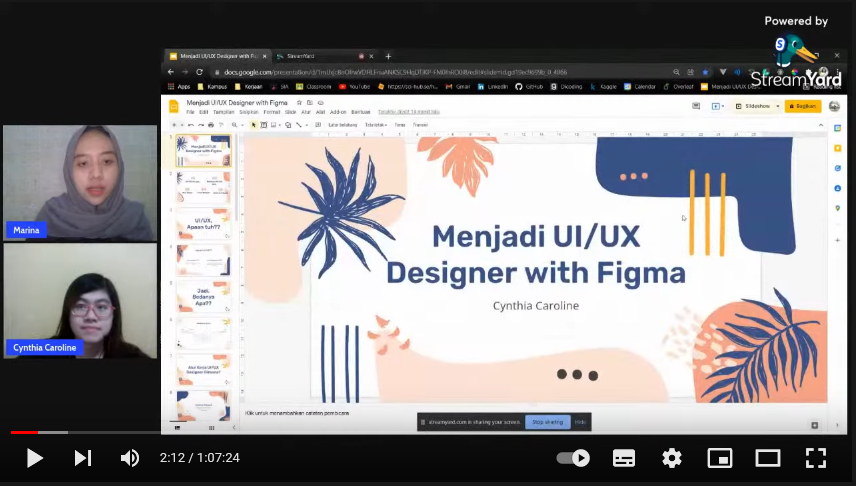Open the Apps bookmark shortcut
This screenshot has width=856, height=486.
click(x=179, y=86)
